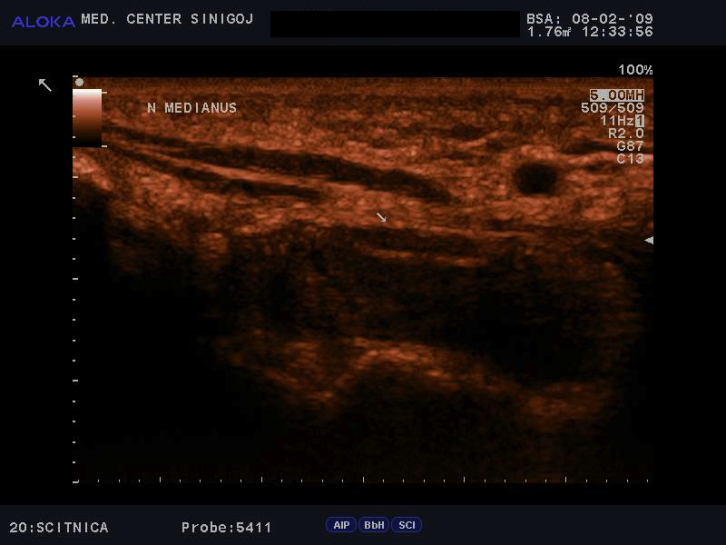Click the gray-scale gradient bar
This screenshot has height=545, width=726.
(x=87, y=118)
